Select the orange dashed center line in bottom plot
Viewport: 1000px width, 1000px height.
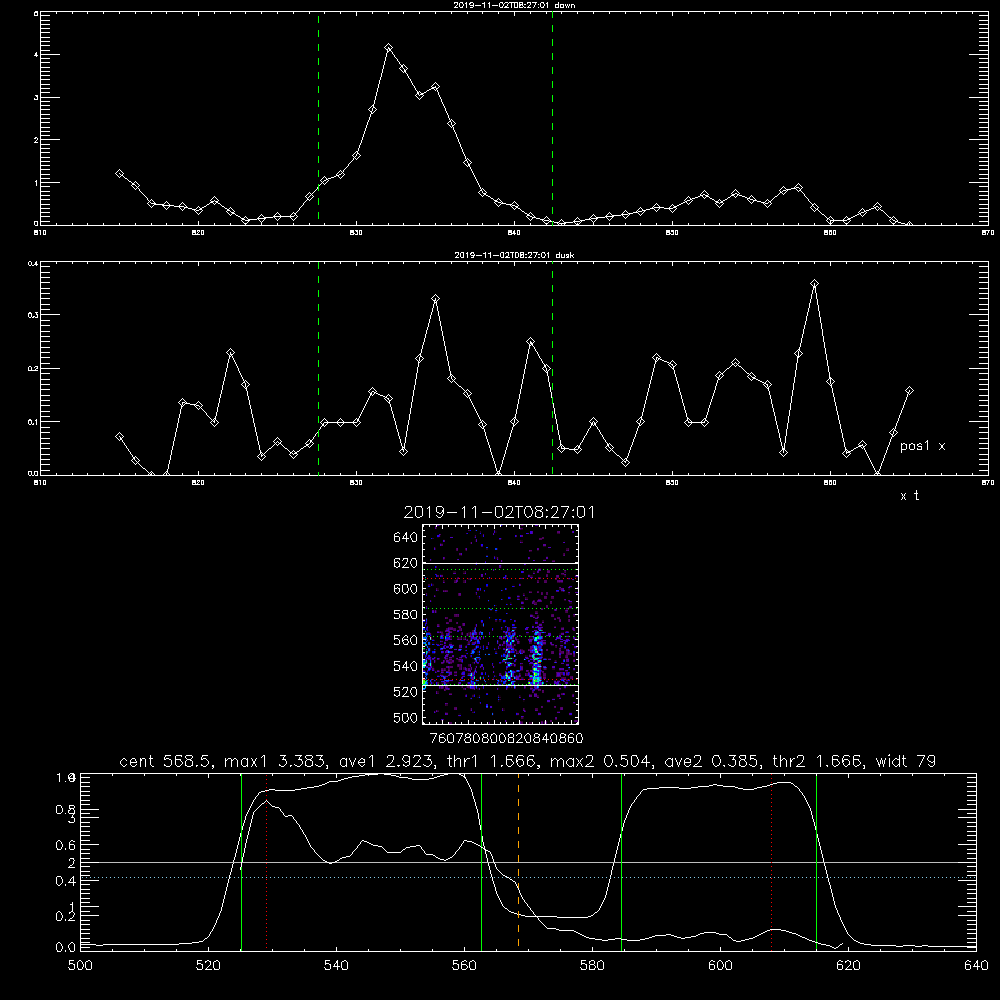click(x=518, y=860)
